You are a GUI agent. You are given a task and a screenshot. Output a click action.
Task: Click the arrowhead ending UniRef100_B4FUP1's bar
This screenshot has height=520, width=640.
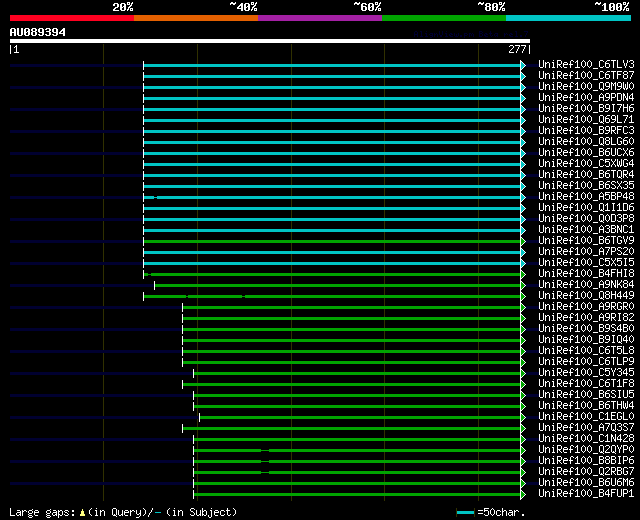click(523, 495)
